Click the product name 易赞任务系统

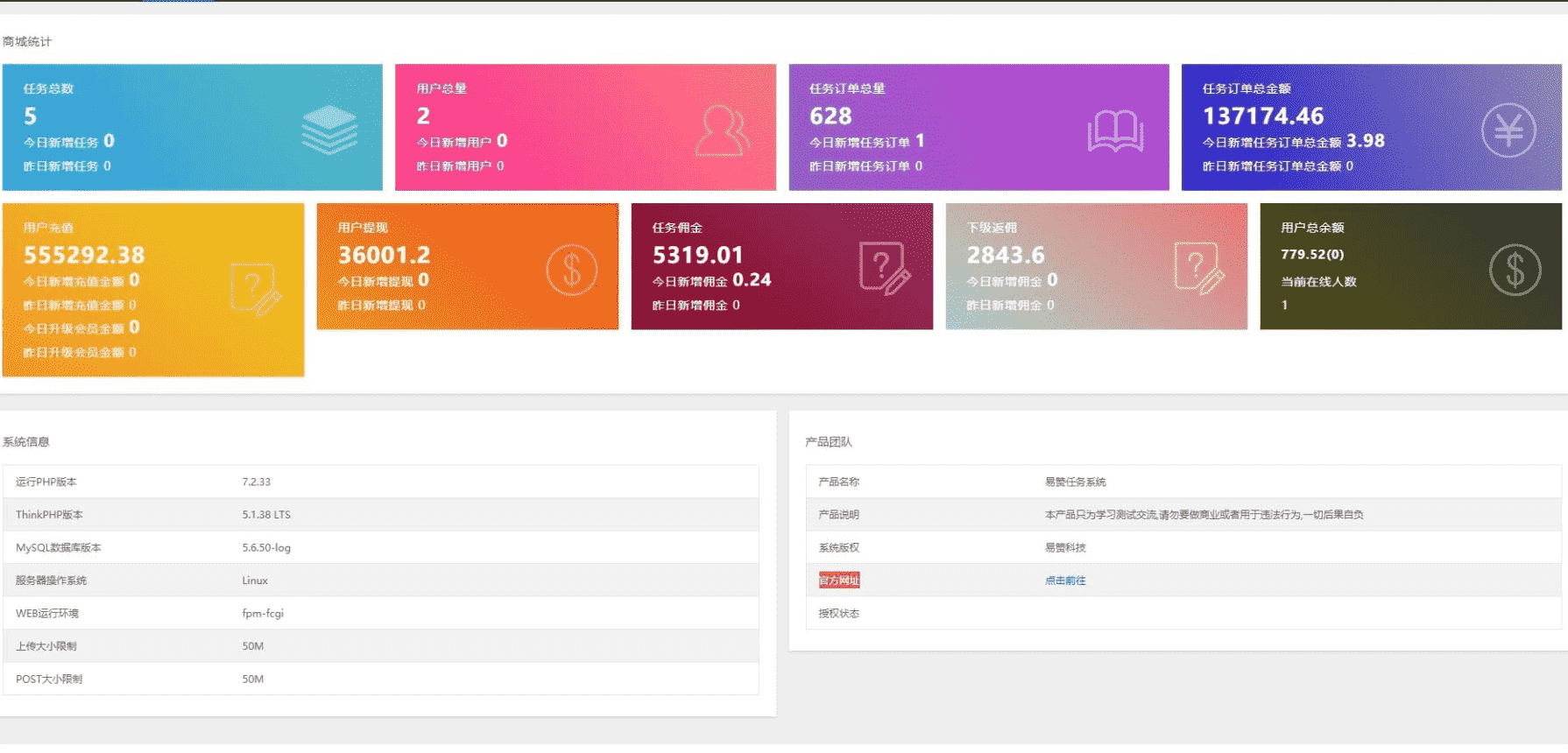point(1076,482)
